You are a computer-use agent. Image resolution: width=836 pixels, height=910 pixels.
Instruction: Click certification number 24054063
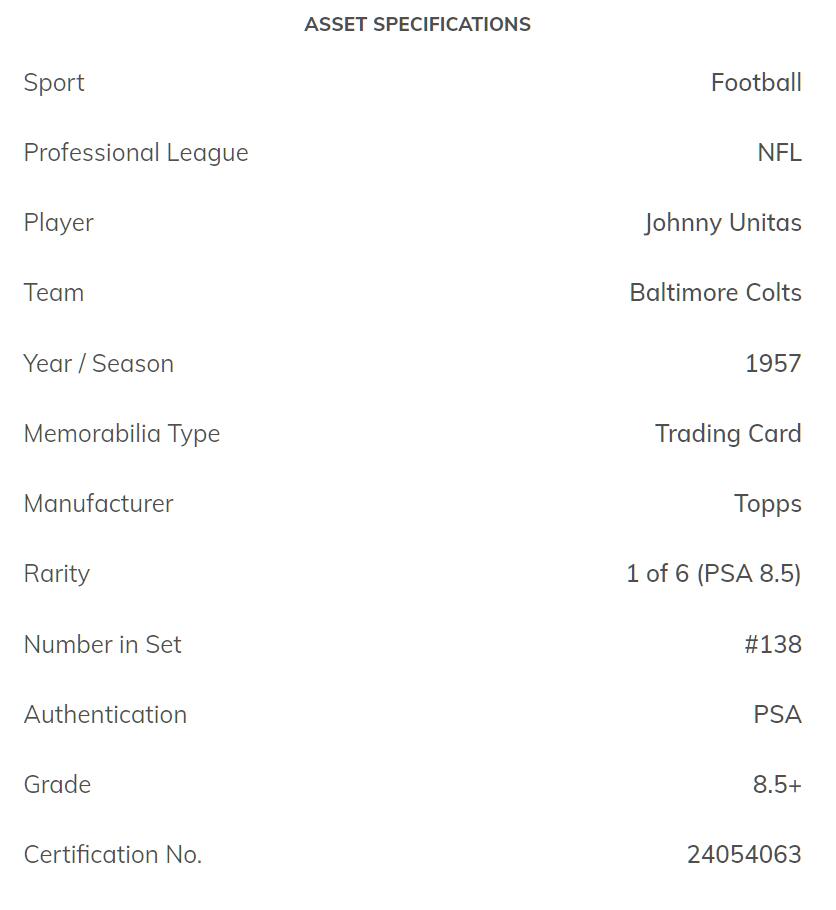tap(744, 855)
